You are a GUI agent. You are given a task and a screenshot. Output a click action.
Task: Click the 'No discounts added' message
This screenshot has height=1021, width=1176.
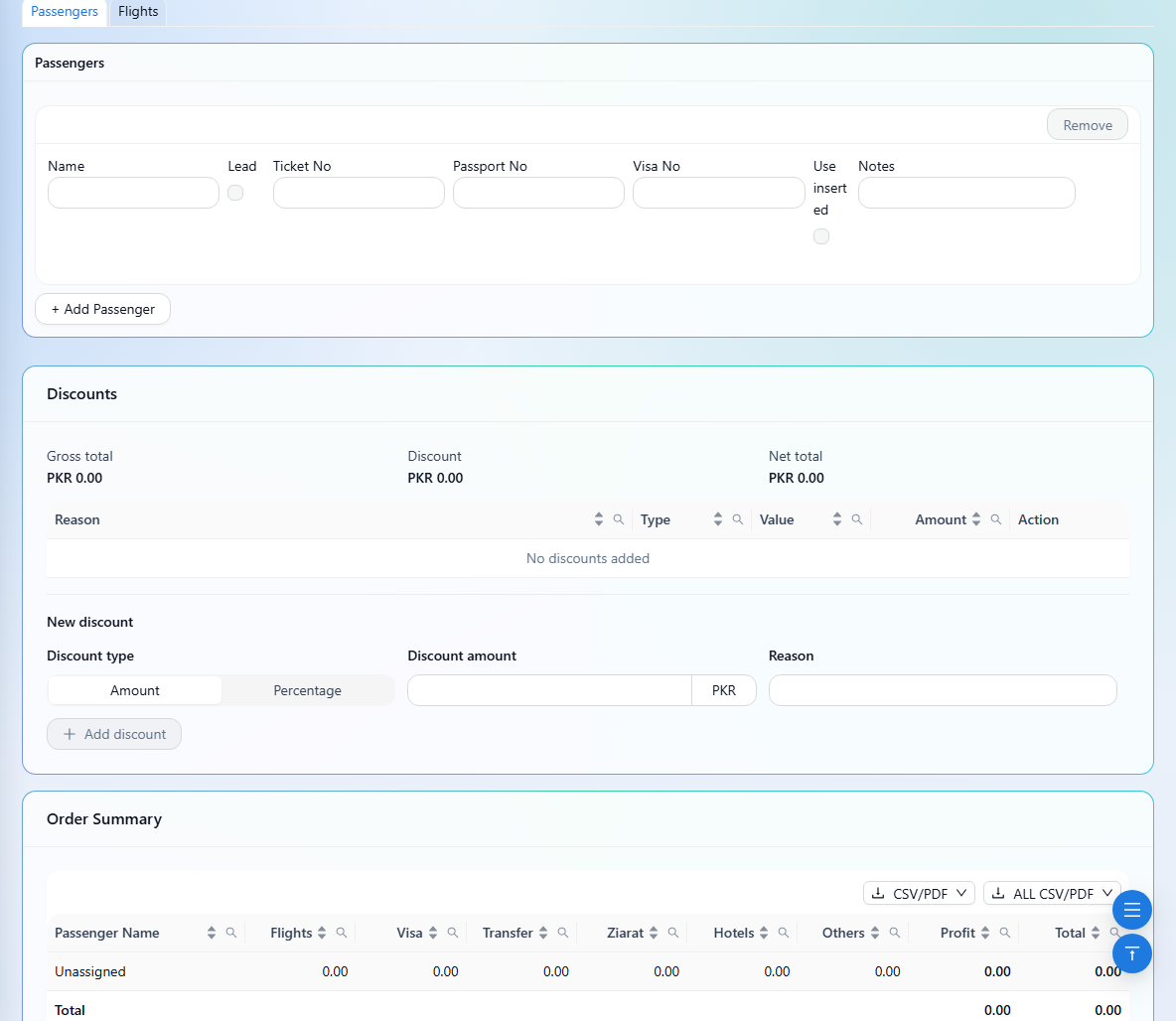tap(587, 558)
